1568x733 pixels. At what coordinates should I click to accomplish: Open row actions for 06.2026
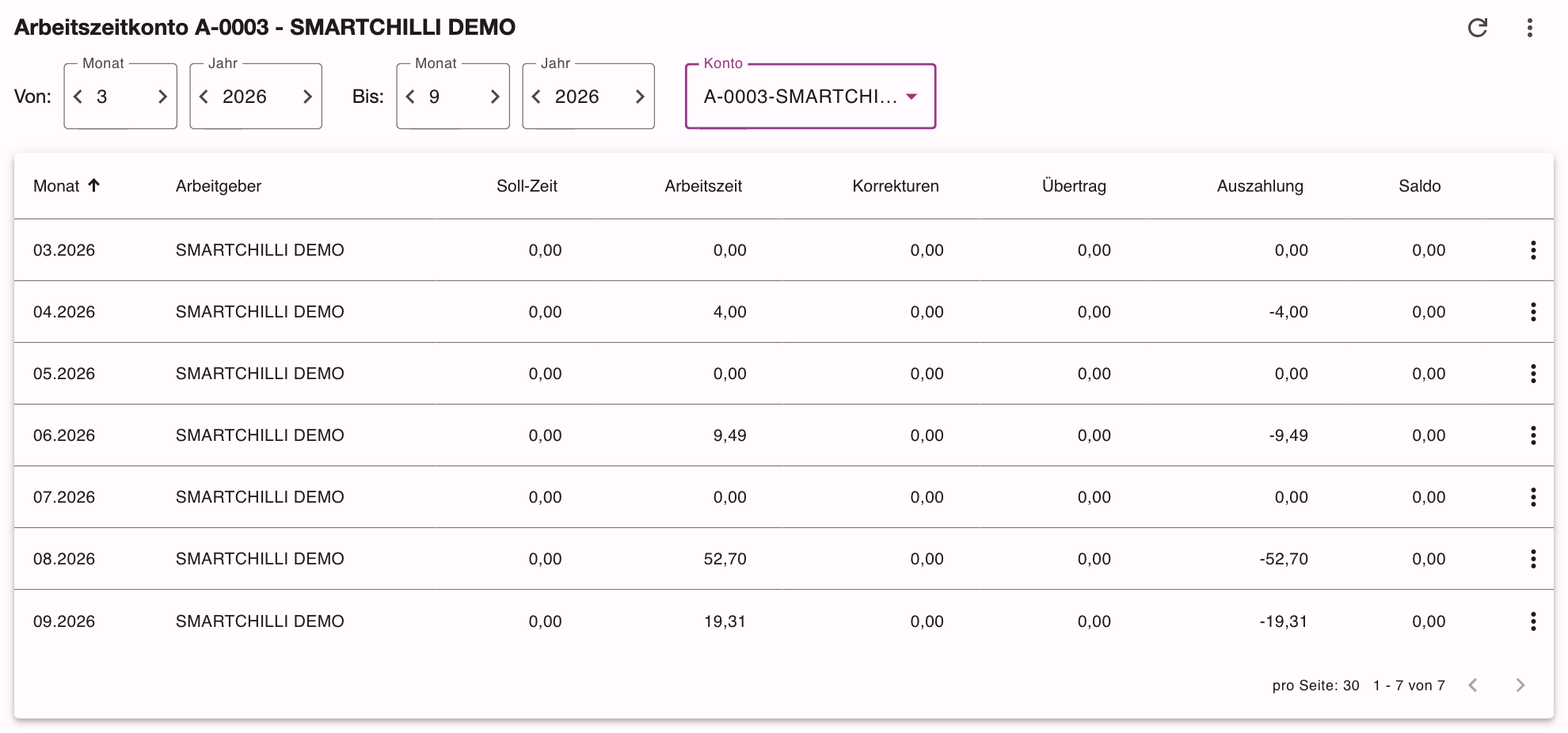coord(1533,435)
